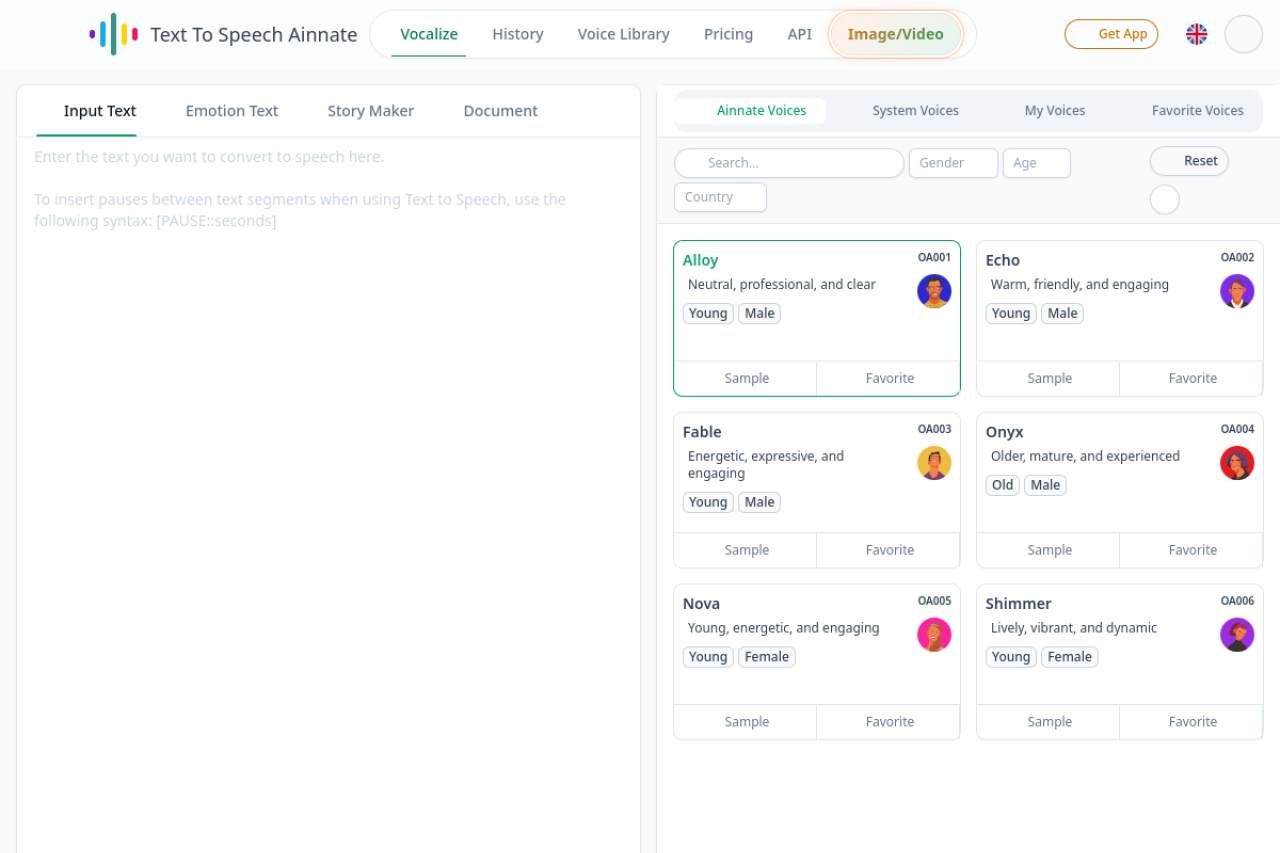Select the Alloy voice name

click(x=700, y=260)
